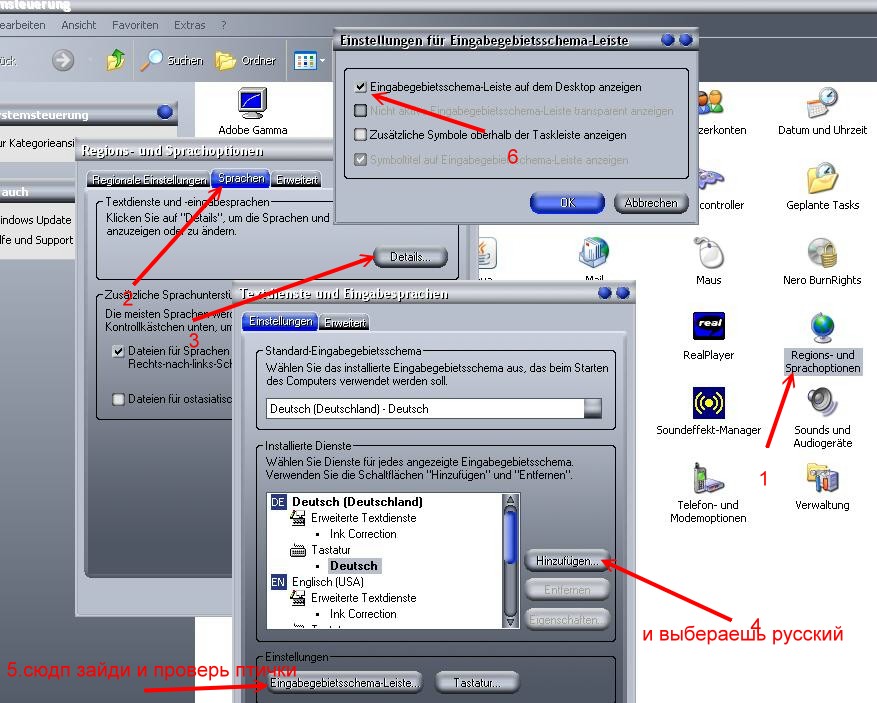The height and width of the screenshot is (703, 877).
Task: Open Hilfe und Support link
Action: point(36,240)
